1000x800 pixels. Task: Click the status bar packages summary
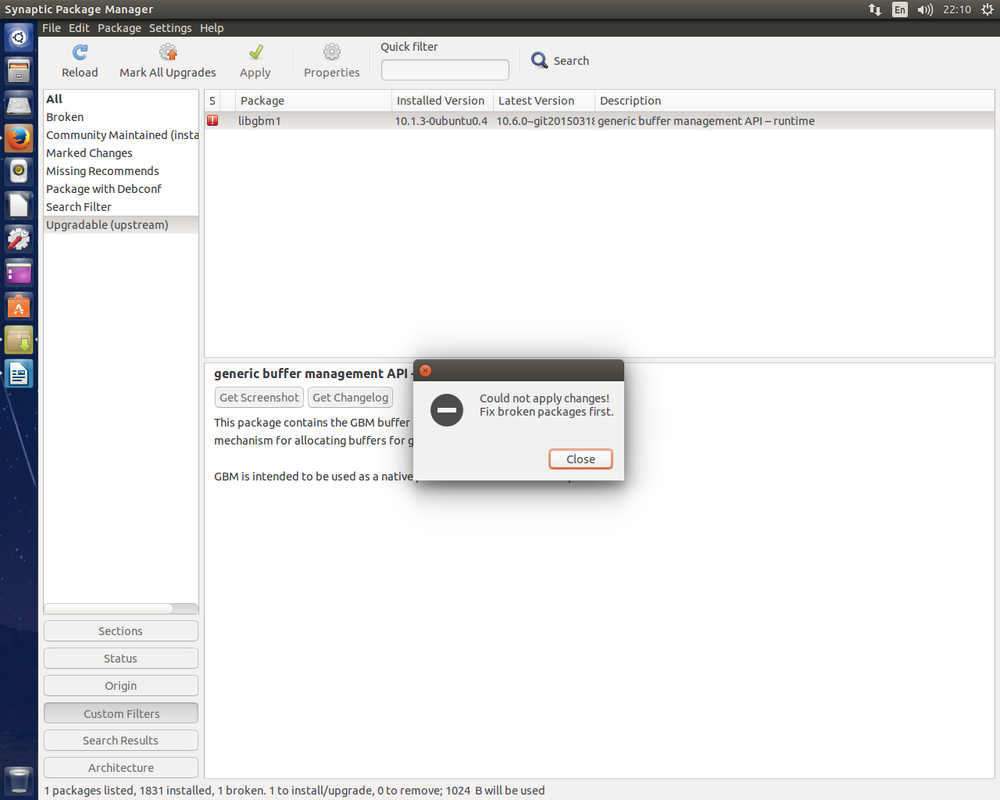[x=295, y=790]
